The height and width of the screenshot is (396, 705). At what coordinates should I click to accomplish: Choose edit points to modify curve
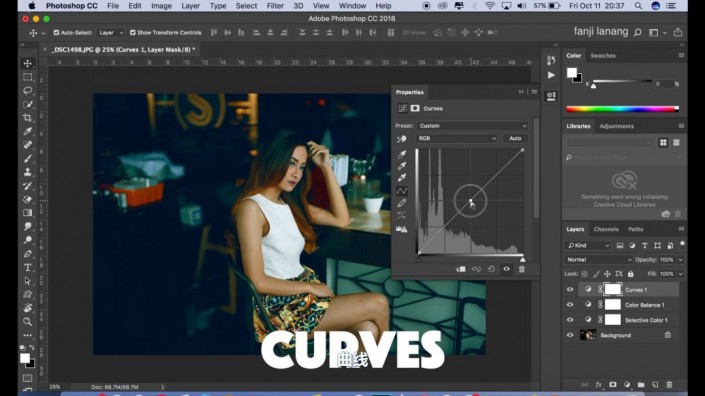point(402,191)
